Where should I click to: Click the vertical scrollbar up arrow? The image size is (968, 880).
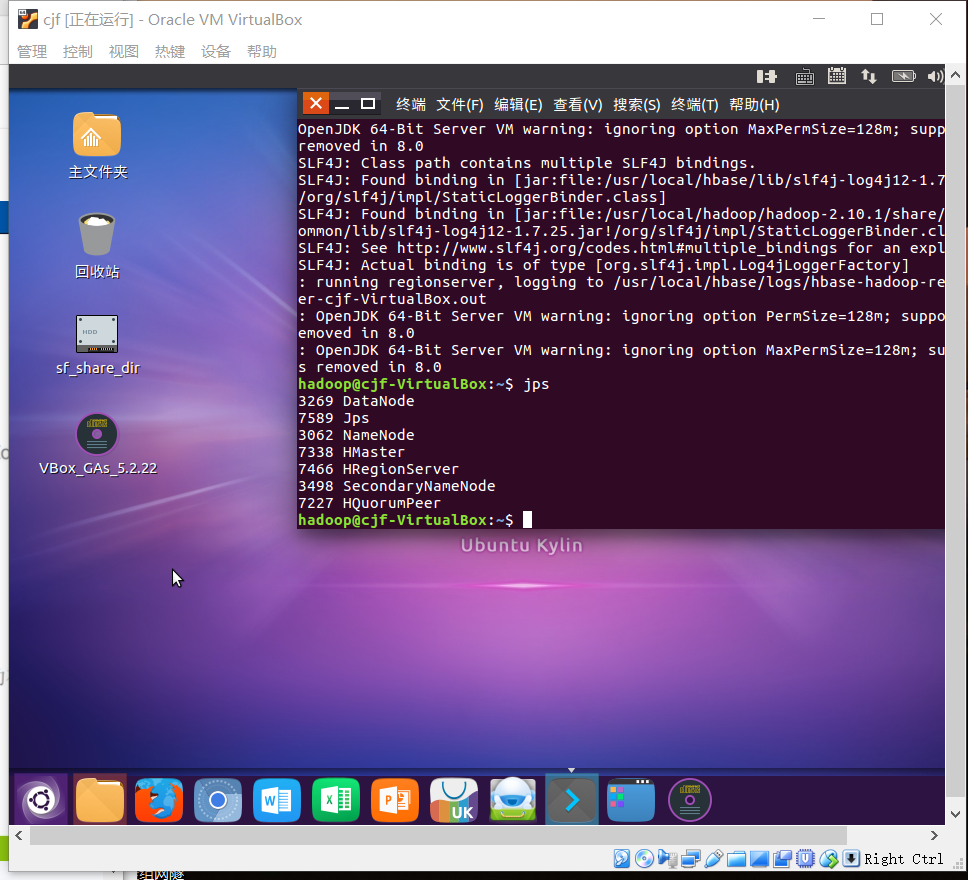click(x=955, y=75)
